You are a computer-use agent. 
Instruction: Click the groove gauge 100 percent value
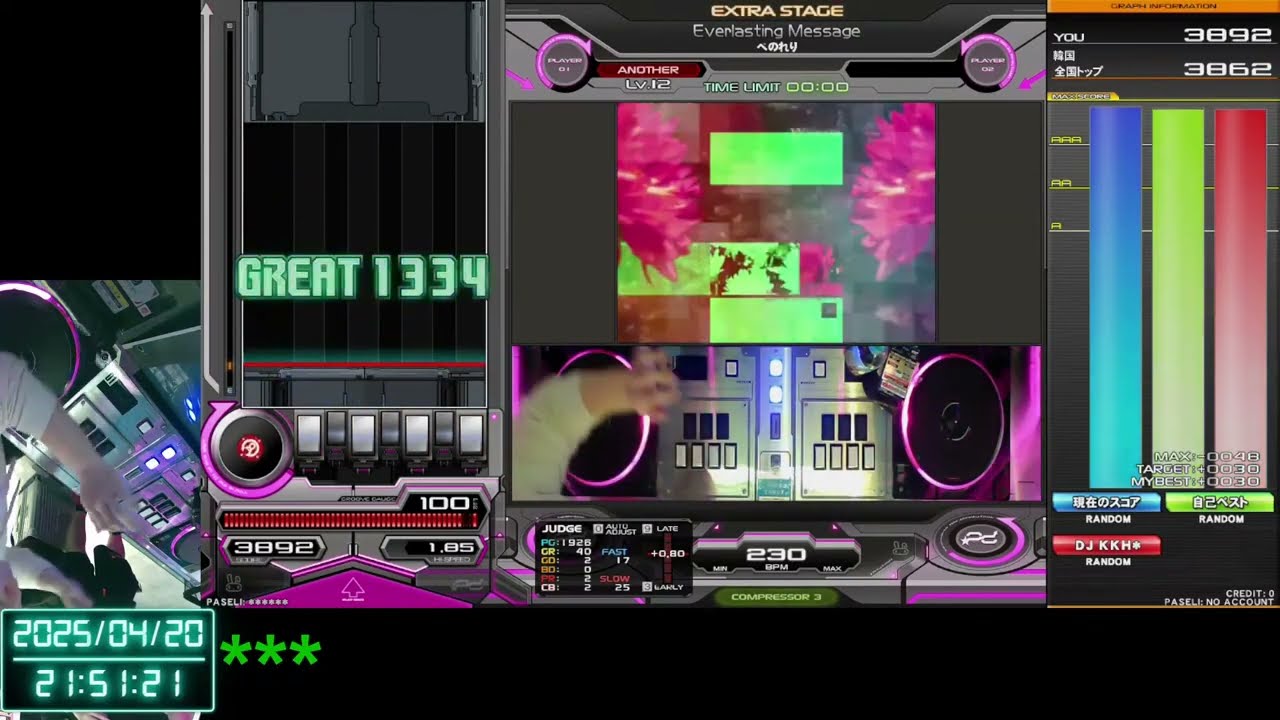click(x=444, y=503)
